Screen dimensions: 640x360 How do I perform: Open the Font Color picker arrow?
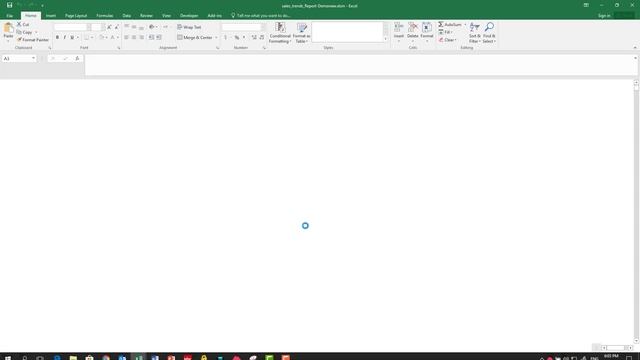pyautogui.click(x=118, y=38)
